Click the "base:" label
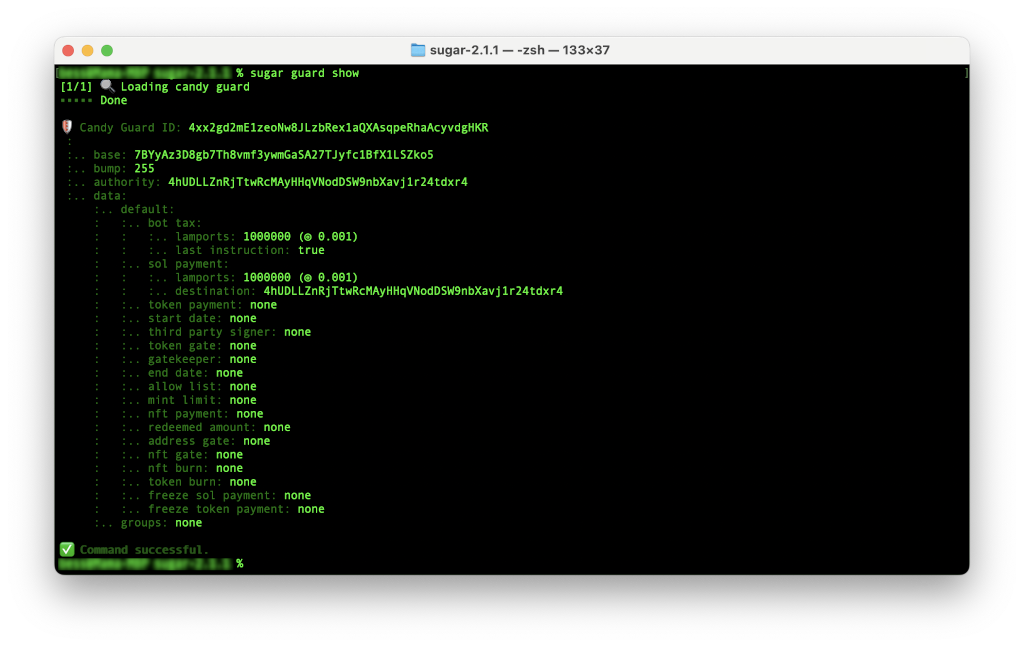The height and width of the screenshot is (647, 1024). pos(110,155)
